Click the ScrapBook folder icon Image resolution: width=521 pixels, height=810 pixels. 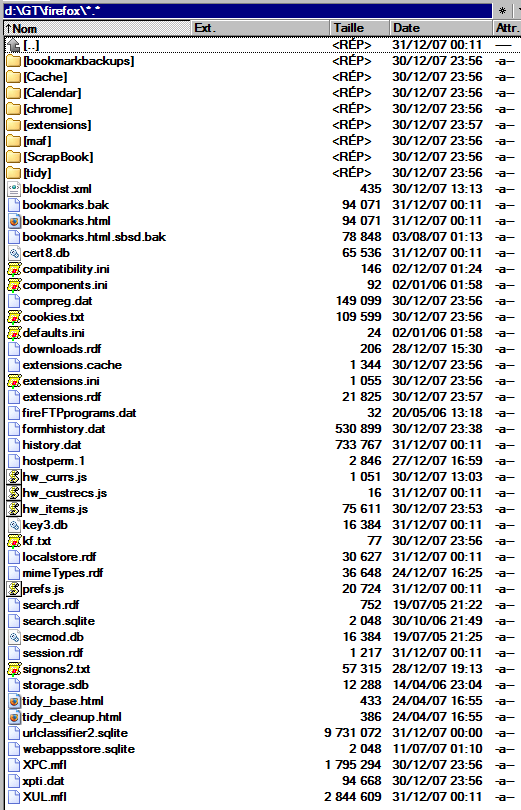13,158
